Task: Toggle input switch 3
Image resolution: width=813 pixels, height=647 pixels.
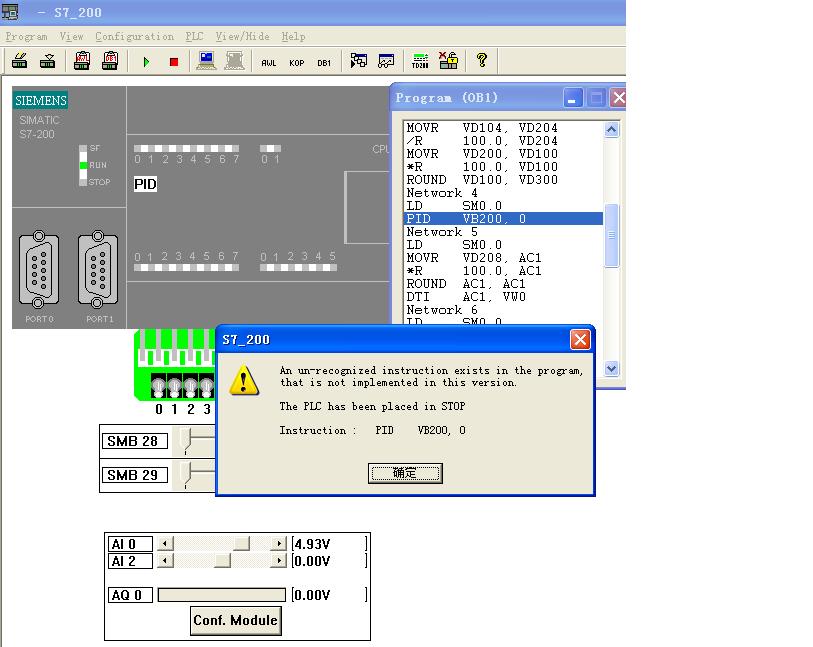Action: (206, 386)
